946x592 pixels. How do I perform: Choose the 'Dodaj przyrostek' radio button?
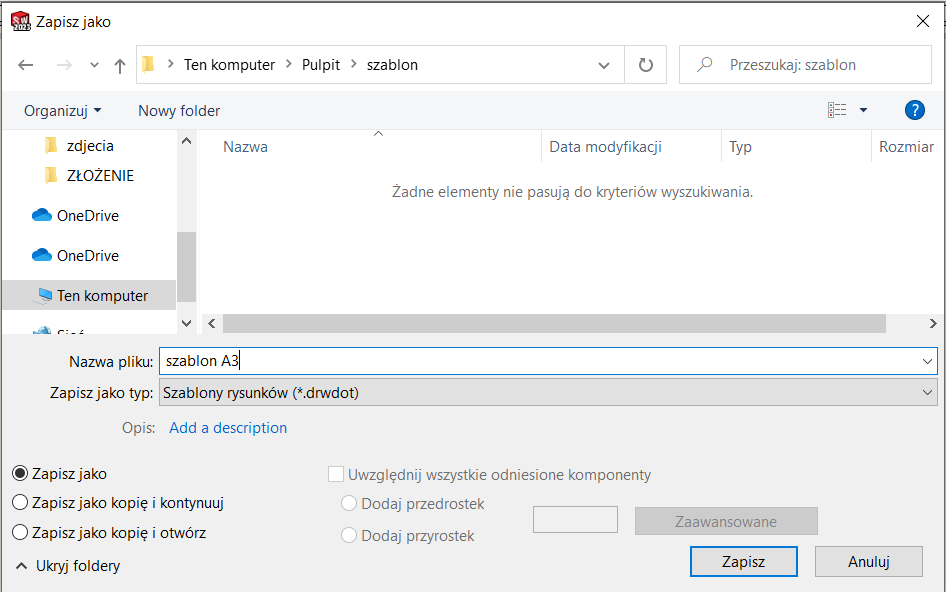(x=349, y=535)
